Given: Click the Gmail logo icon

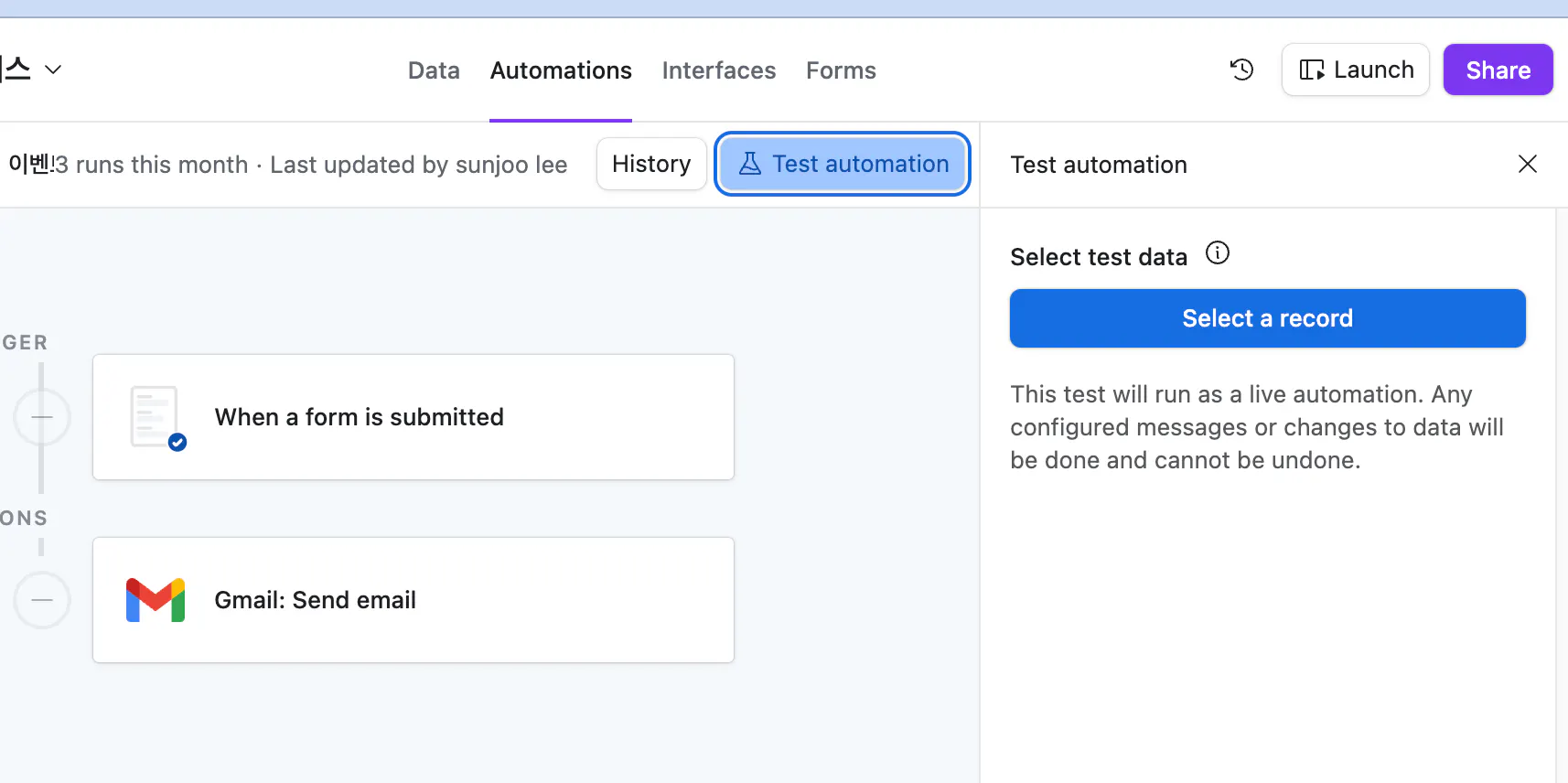Looking at the screenshot, I should point(156,600).
